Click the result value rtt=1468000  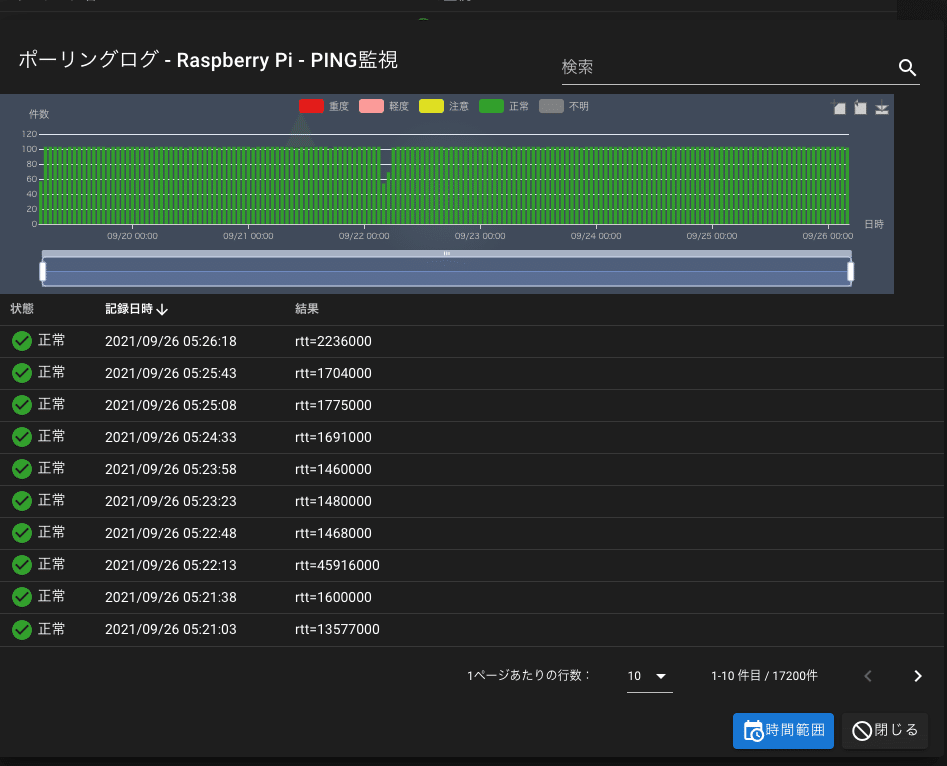pos(333,533)
